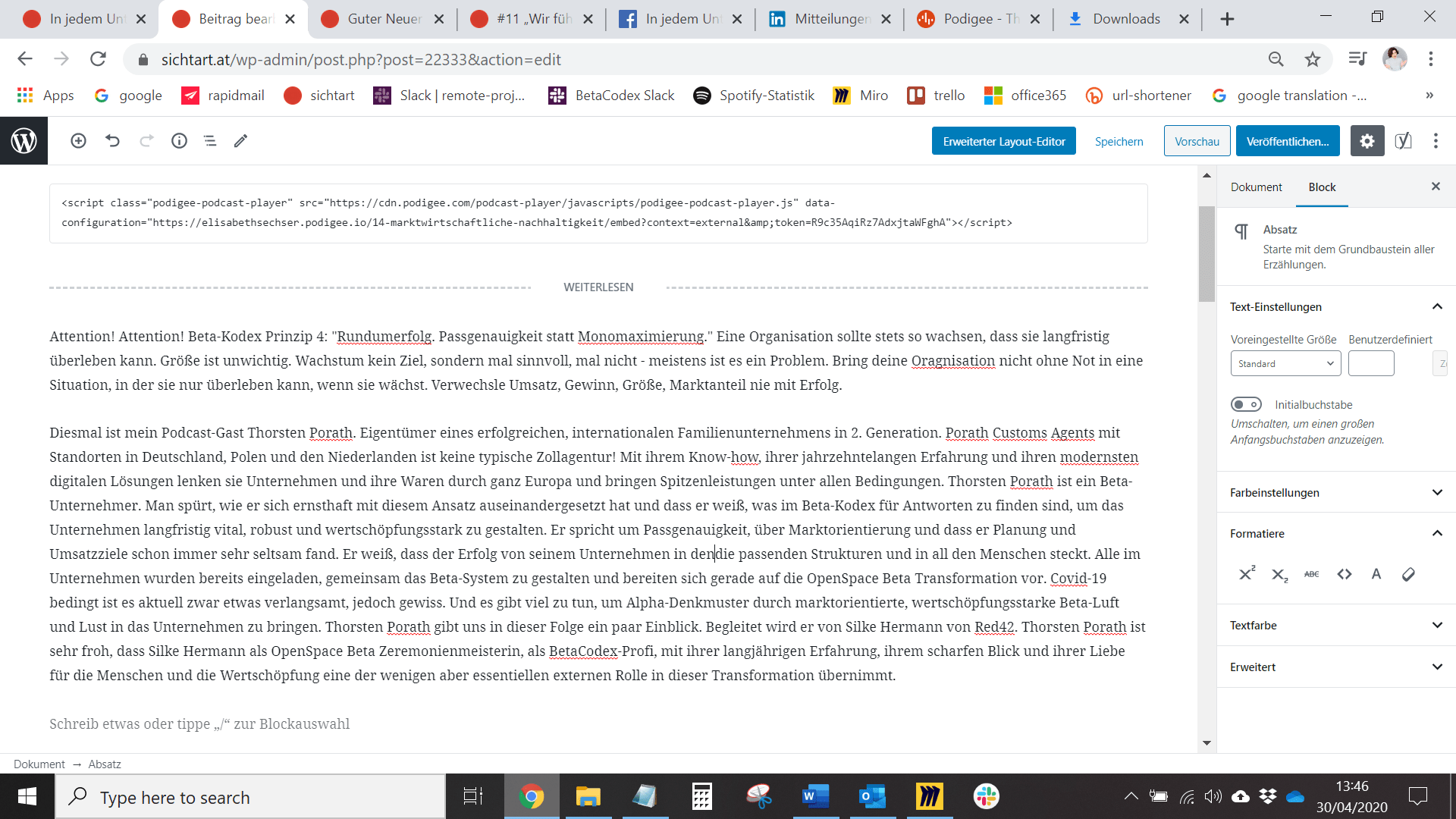Switch to the Downloads browser tab

click(x=1127, y=19)
